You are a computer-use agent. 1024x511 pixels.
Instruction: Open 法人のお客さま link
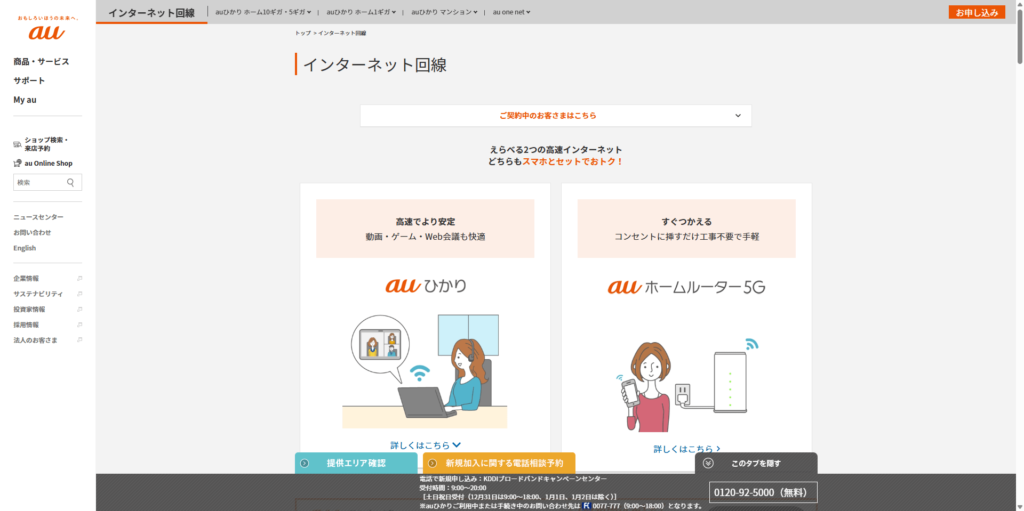pos(35,340)
